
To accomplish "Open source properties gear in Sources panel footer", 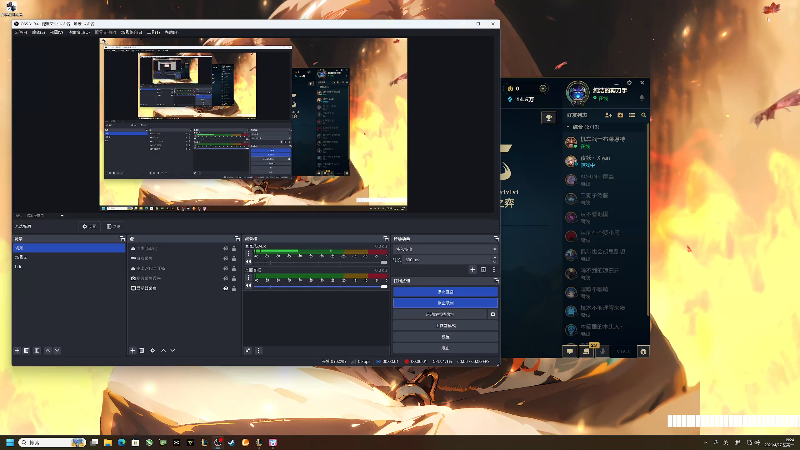I will 153,351.
